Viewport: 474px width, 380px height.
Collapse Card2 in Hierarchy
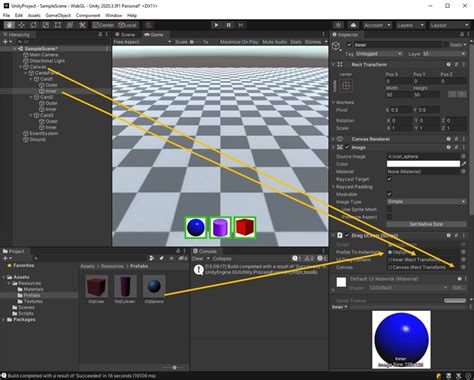pos(31,97)
